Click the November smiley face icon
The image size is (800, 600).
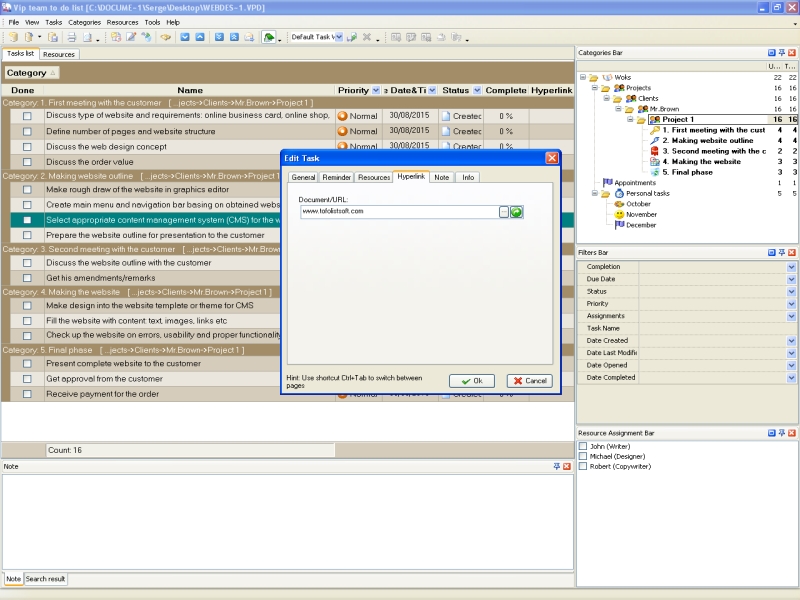pos(619,214)
